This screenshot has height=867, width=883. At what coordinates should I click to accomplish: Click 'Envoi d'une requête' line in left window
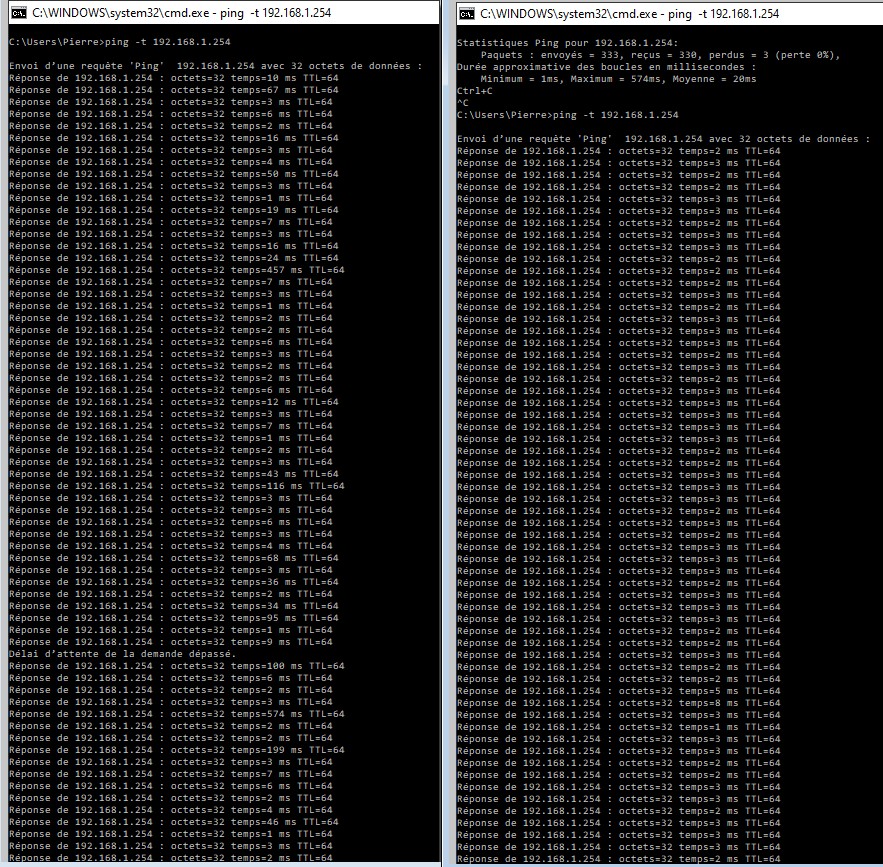tap(215, 66)
